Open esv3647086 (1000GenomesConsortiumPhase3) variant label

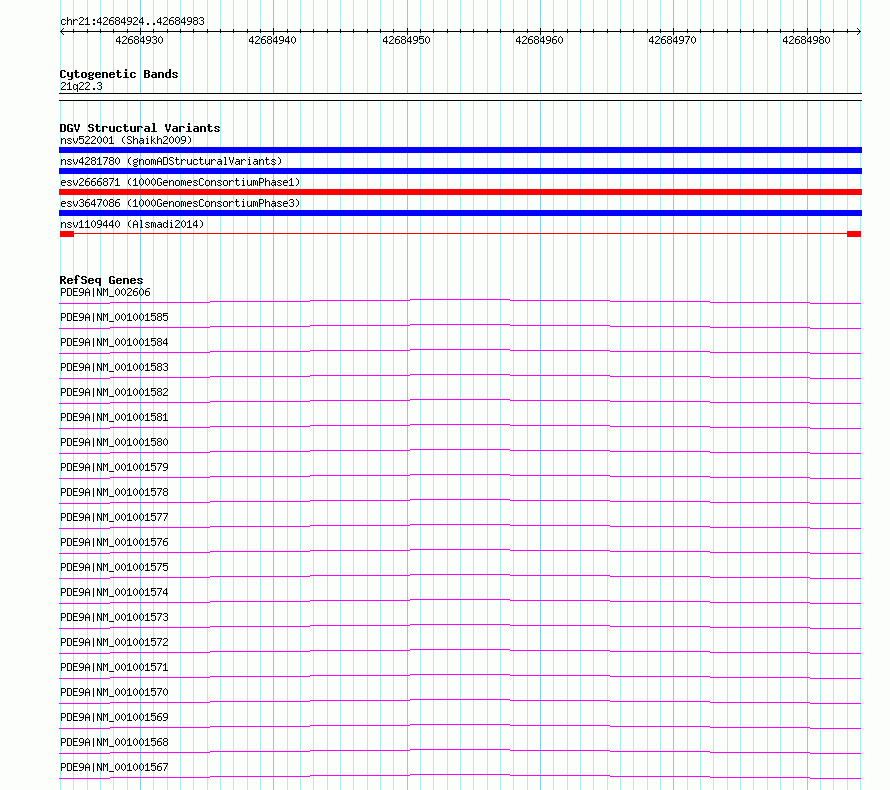180,203
